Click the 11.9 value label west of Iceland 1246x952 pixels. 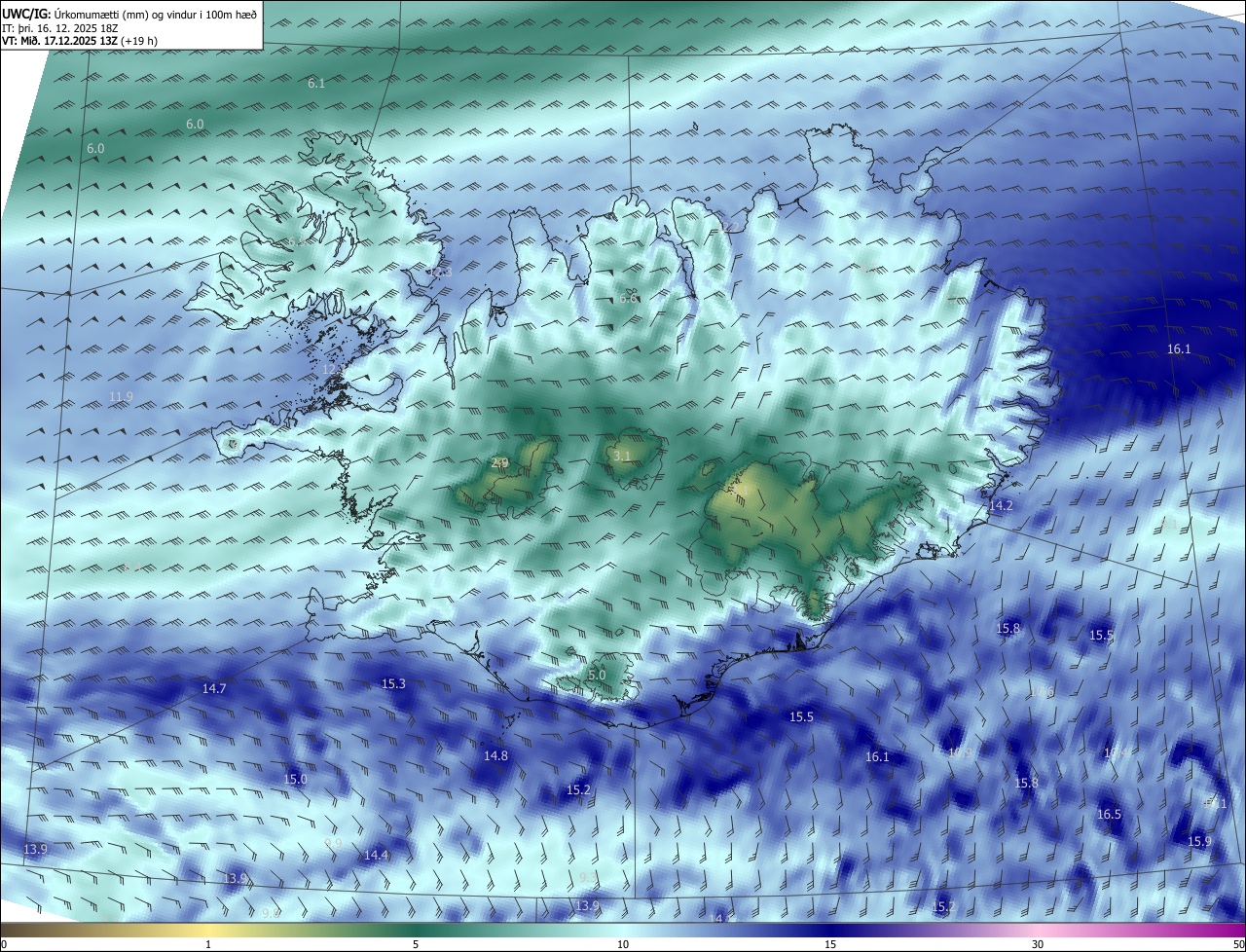click(x=121, y=396)
